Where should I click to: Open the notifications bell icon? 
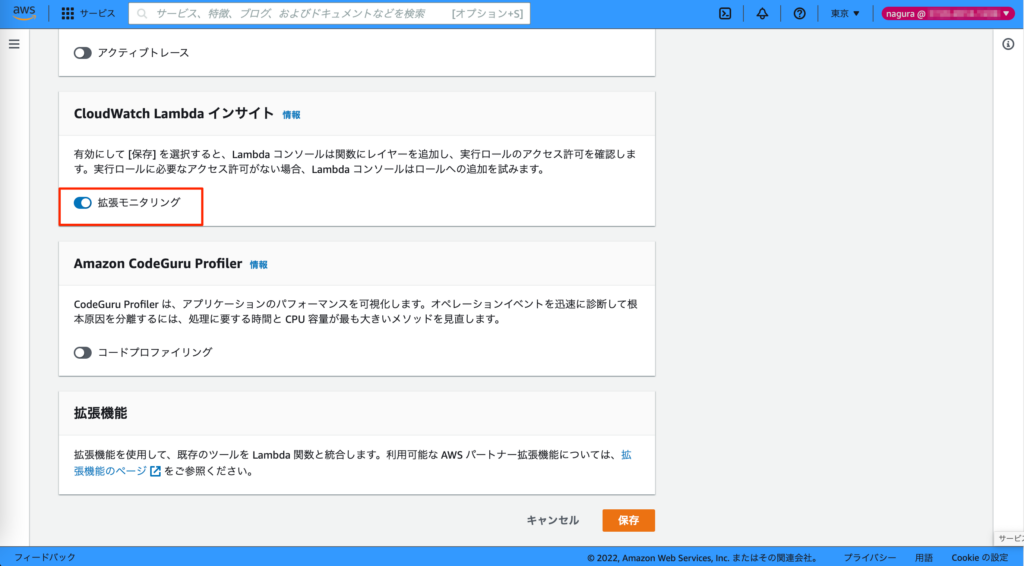[x=762, y=13]
